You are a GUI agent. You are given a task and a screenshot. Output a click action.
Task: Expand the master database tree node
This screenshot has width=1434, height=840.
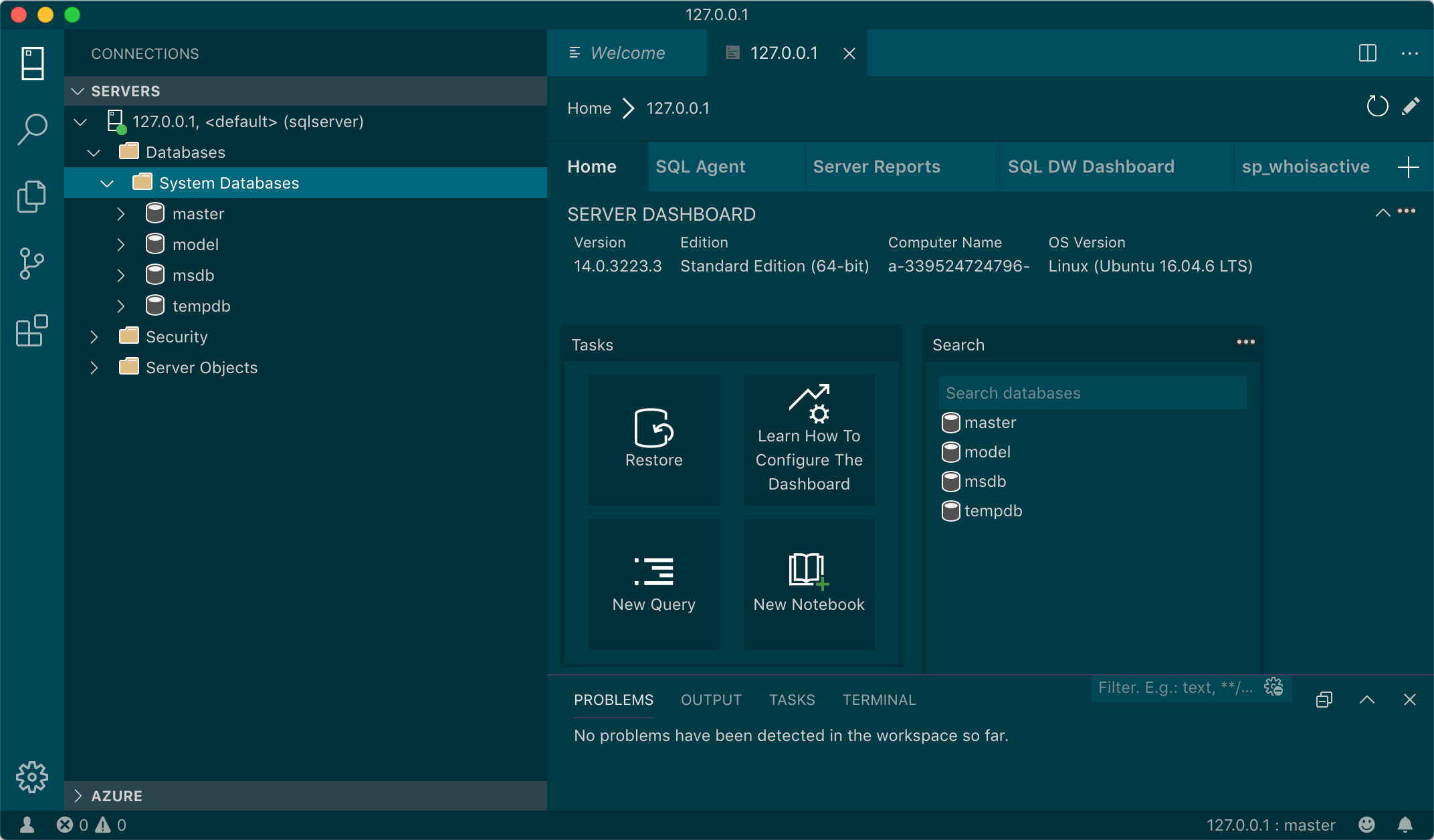(x=121, y=214)
